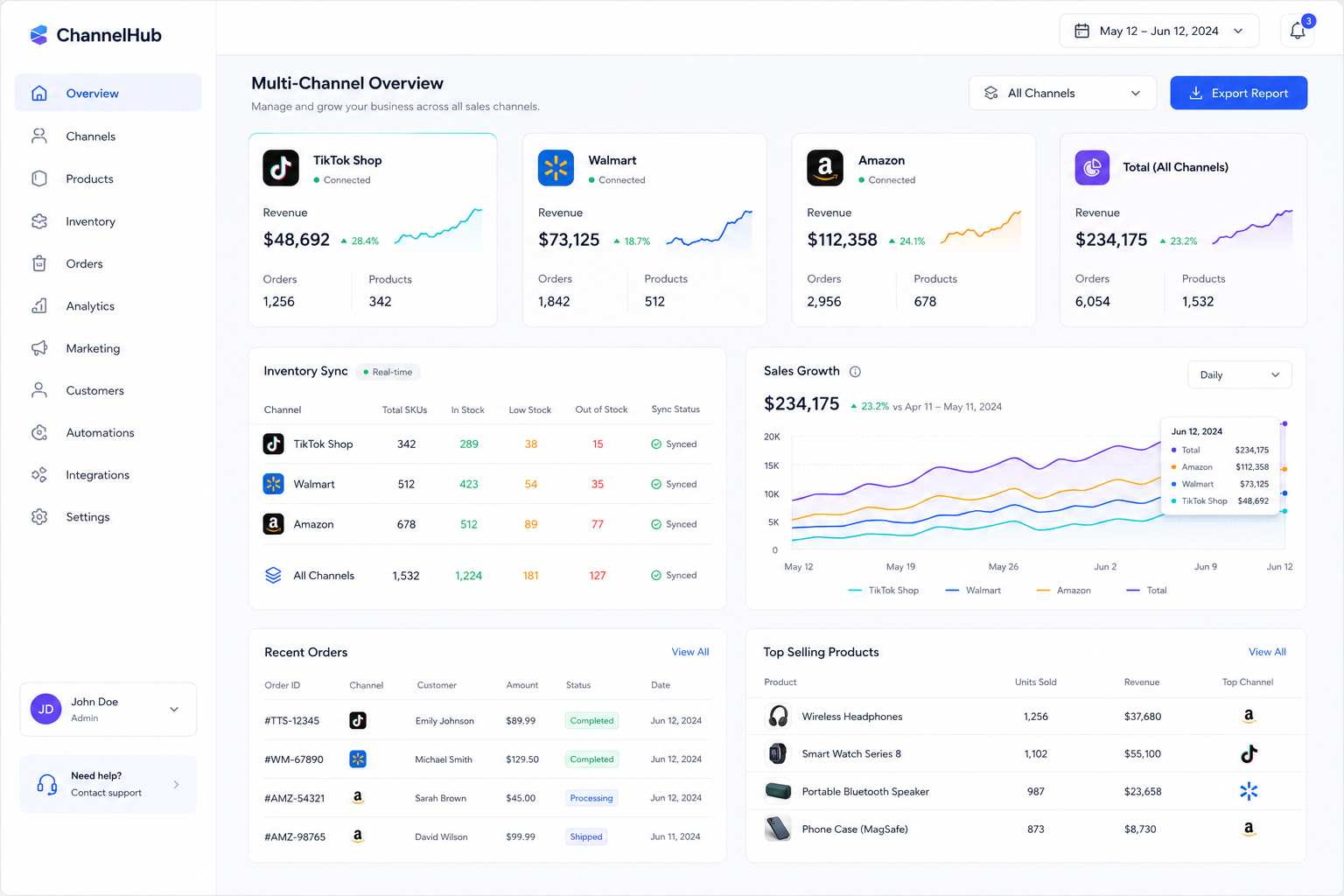Click Phone Case (MagSafe) product thumbnail
This screenshot has width=1344, height=896.
(x=778, y=829)
